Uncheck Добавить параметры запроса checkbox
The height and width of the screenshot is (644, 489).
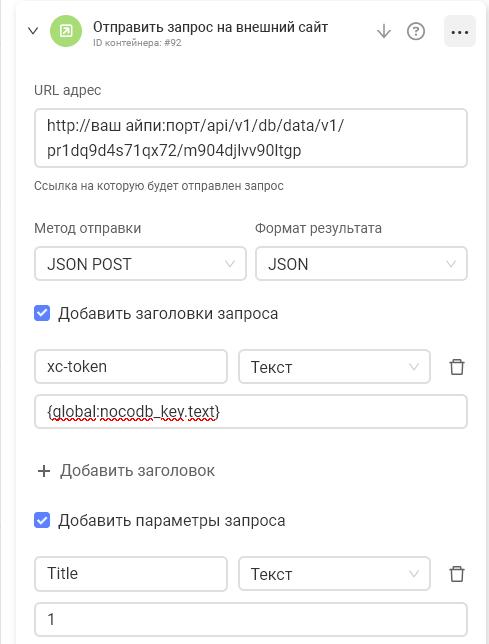click(x=42, y=520)
